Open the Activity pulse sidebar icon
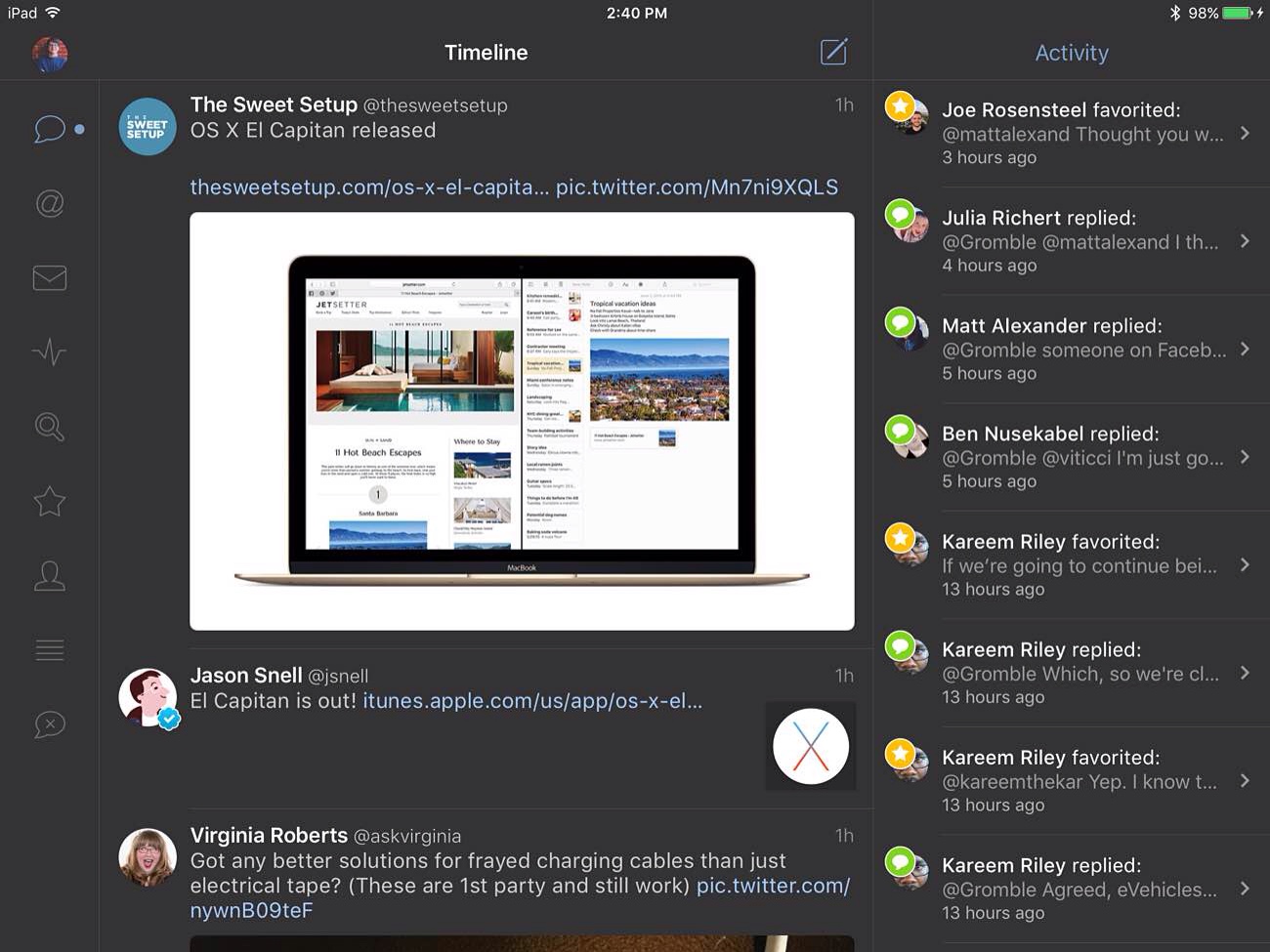This screenshot has height=952, width=1270. [50, 352]
